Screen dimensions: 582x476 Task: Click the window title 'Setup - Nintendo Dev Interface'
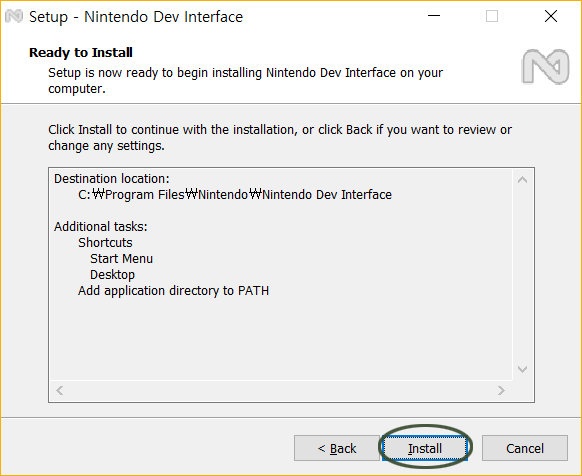click(x=136, y=17)
